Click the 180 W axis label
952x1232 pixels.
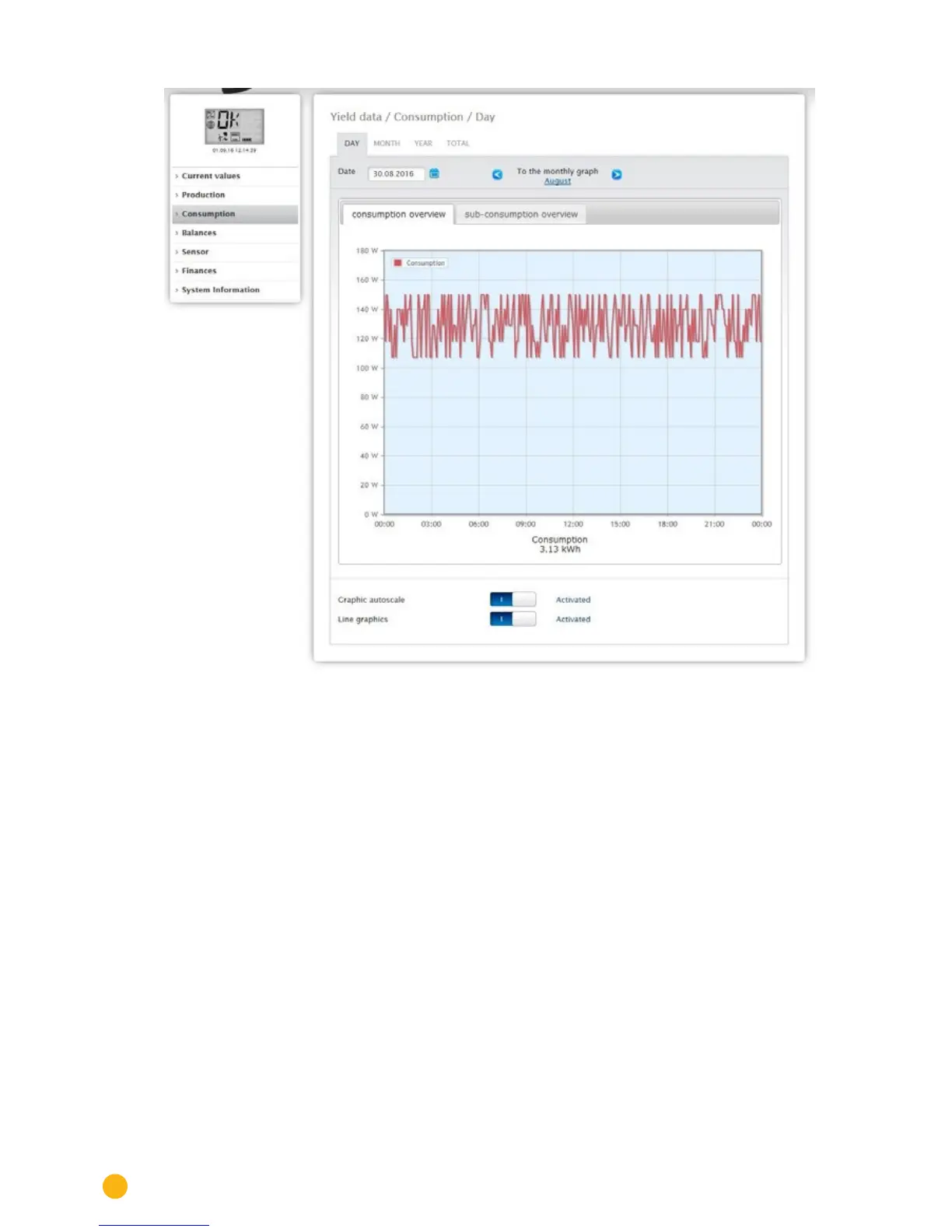pyautogui.click(x=367, y=250)
